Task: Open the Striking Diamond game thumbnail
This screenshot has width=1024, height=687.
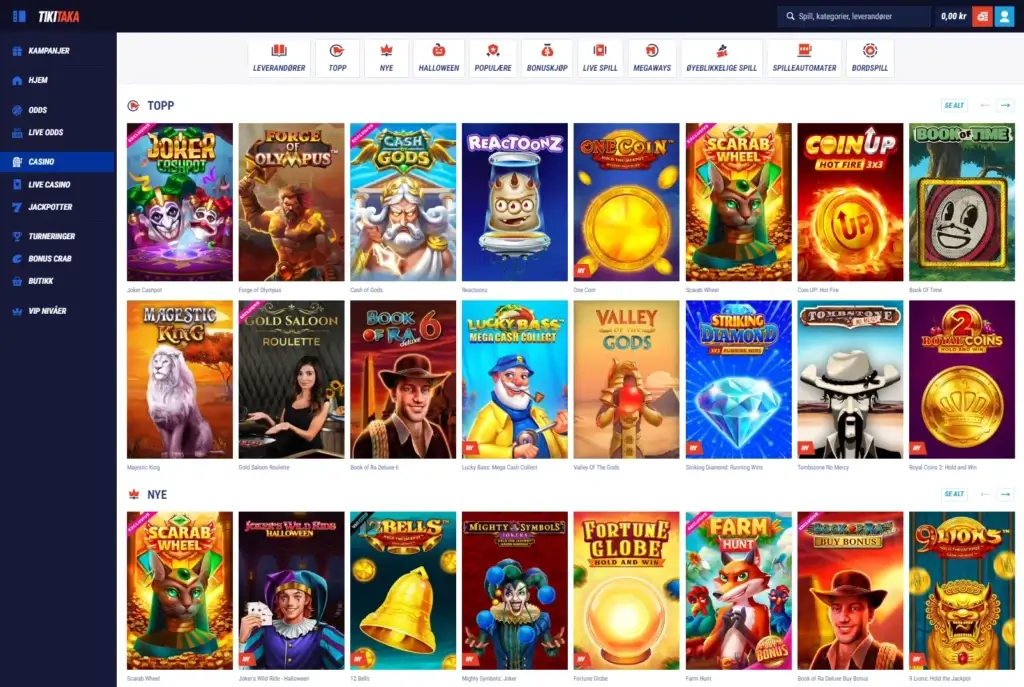Action: 739,379
